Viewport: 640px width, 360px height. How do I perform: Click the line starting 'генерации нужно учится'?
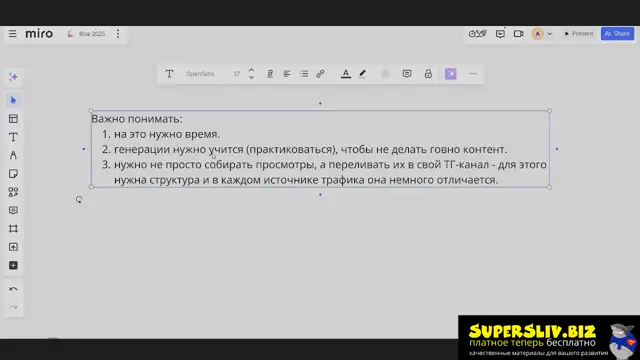pyautogui.click(x=311, y=149)
